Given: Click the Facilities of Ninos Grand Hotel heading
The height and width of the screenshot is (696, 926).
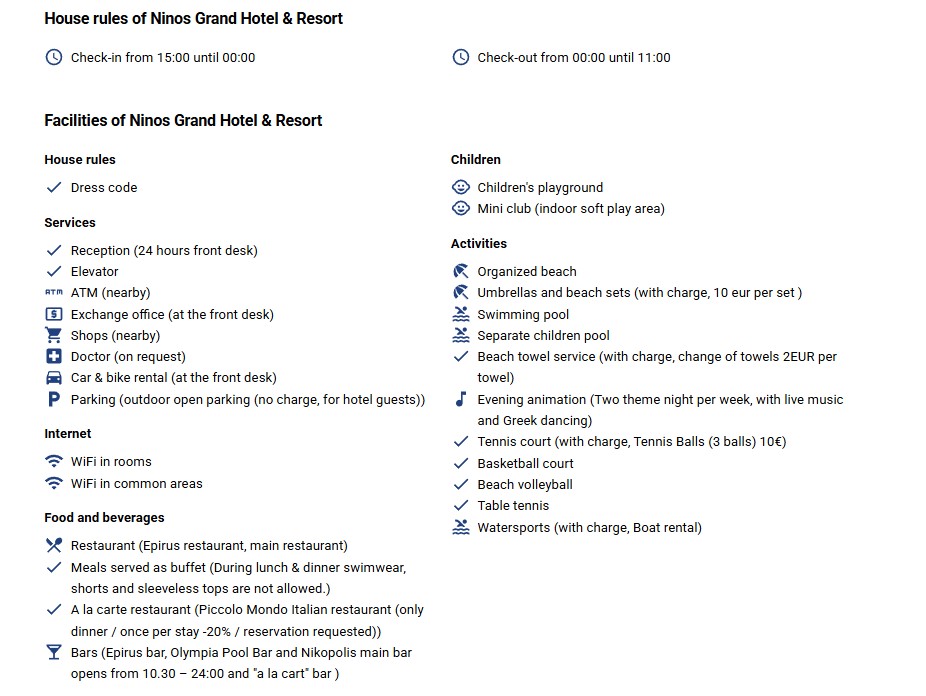Looking at the screenshot, I should point(183,120).
